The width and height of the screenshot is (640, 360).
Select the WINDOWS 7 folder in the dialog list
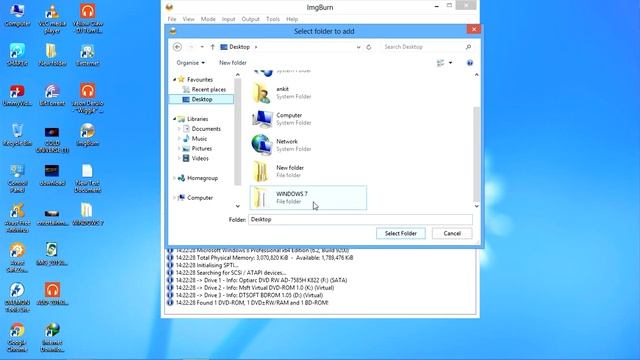tap(308, 198)
